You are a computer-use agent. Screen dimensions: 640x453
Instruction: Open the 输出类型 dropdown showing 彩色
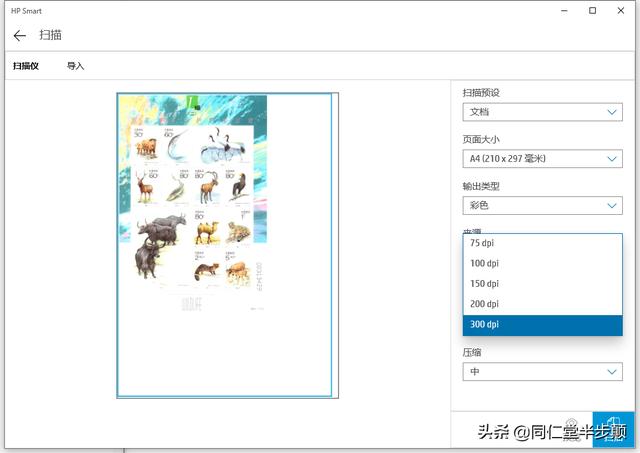pos(542,205)
